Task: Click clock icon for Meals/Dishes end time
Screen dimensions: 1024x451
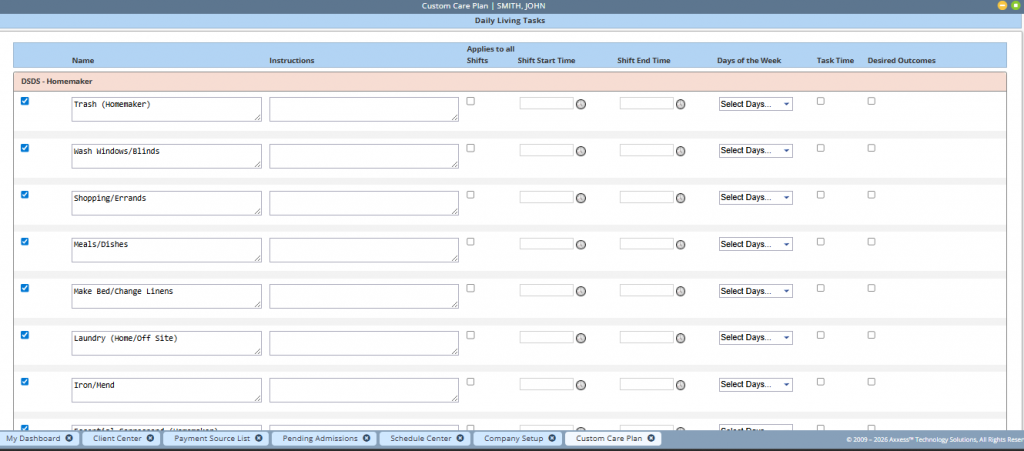Action: [680, 245]
